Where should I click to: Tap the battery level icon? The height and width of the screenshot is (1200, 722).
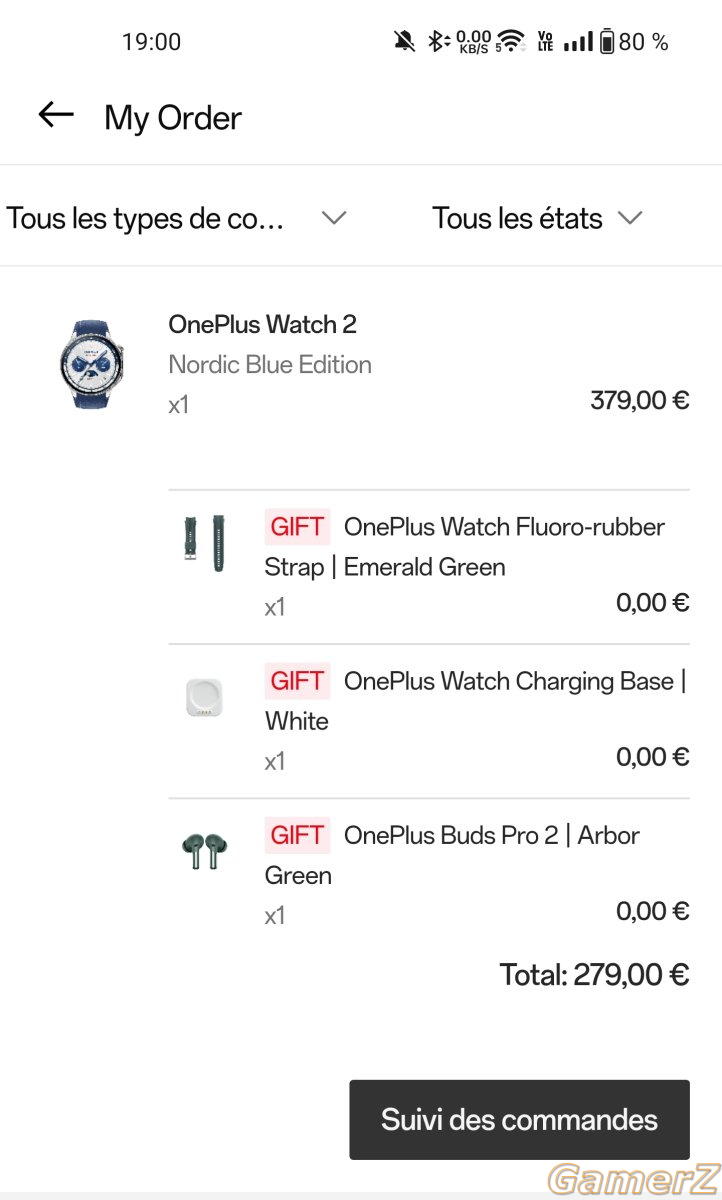click(x=607, y=41)
